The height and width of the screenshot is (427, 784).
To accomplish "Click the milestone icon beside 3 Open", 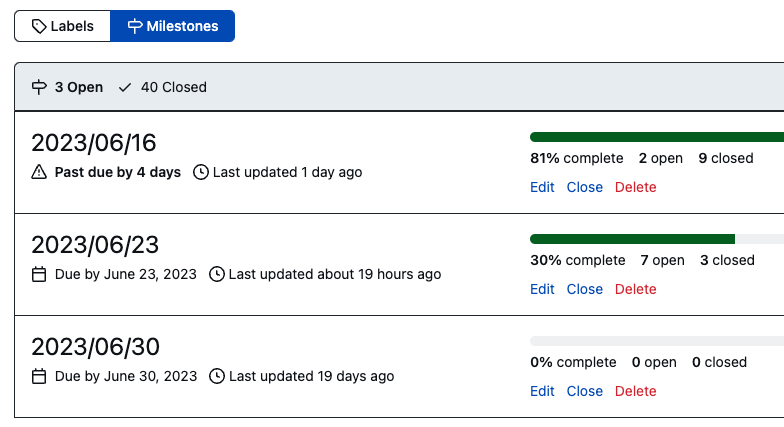I will click(39, 87).
